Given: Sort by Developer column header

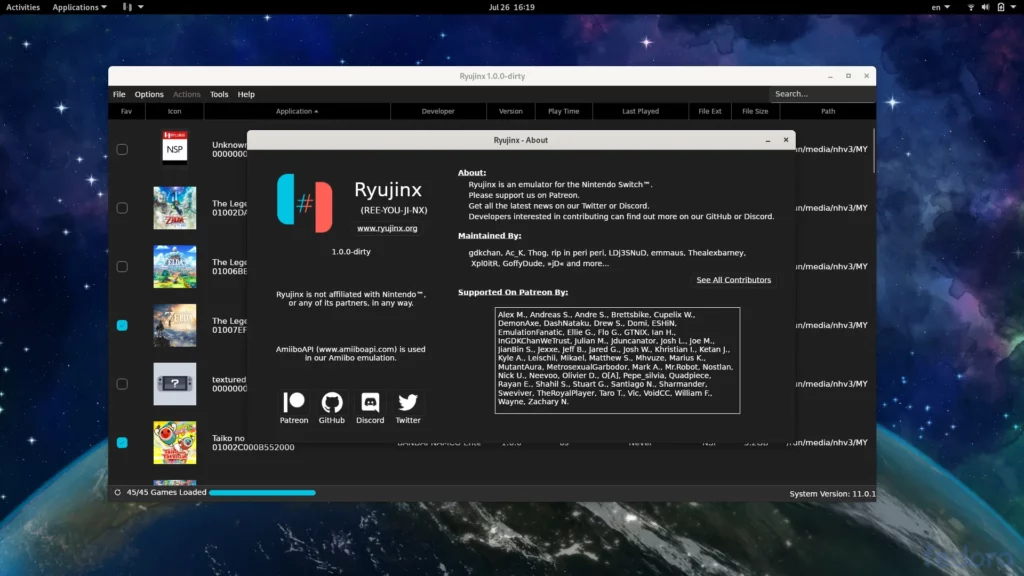Looking at the screenshot, I should pyautogui.click(x=438, y=111).
